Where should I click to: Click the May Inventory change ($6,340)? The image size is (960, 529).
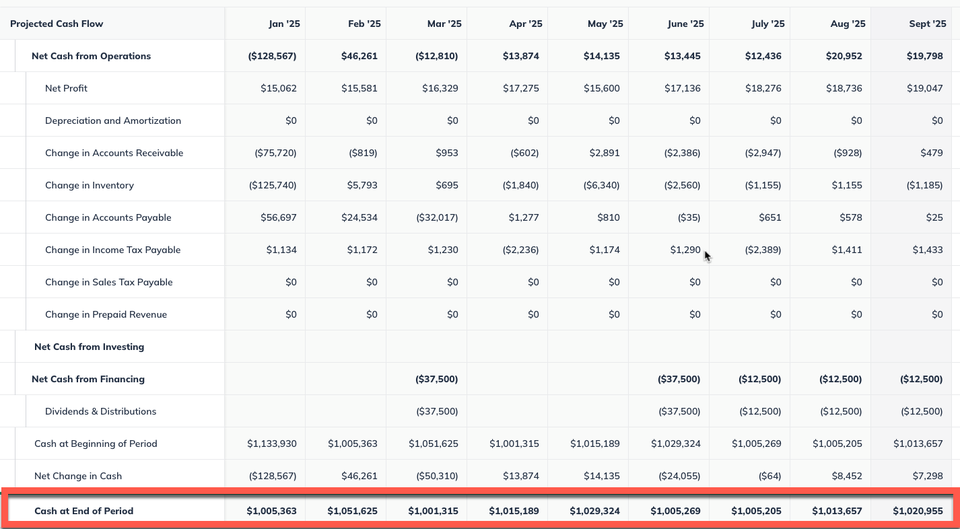(601, 186)
